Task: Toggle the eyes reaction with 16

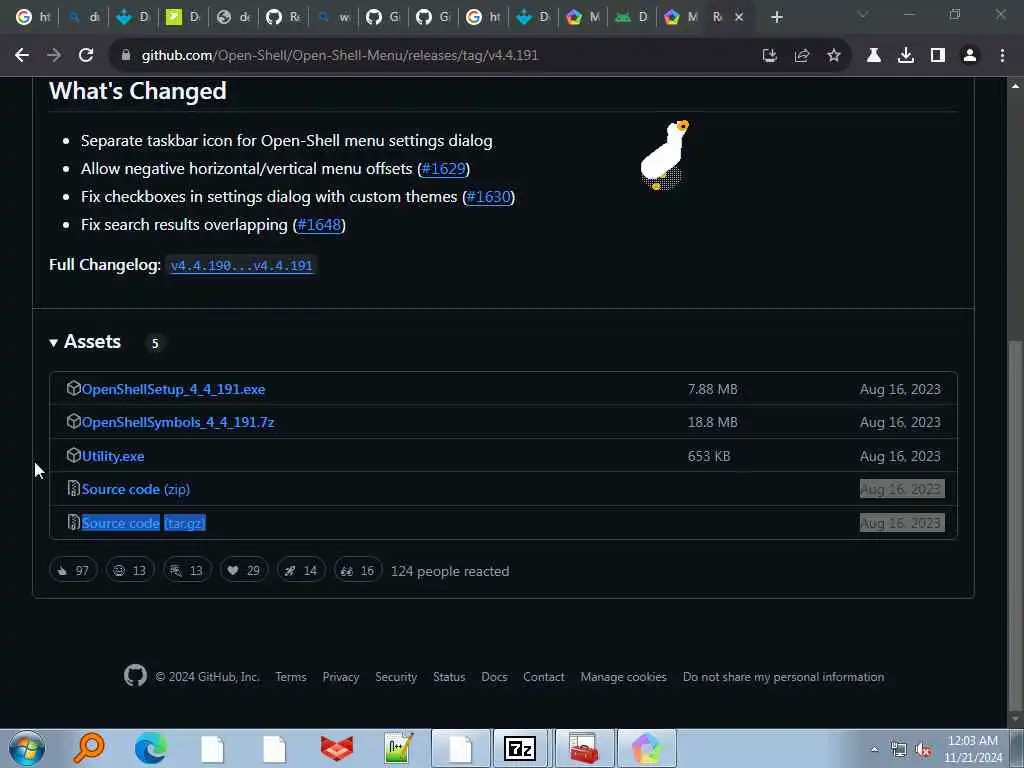Action: pos(358,571)
